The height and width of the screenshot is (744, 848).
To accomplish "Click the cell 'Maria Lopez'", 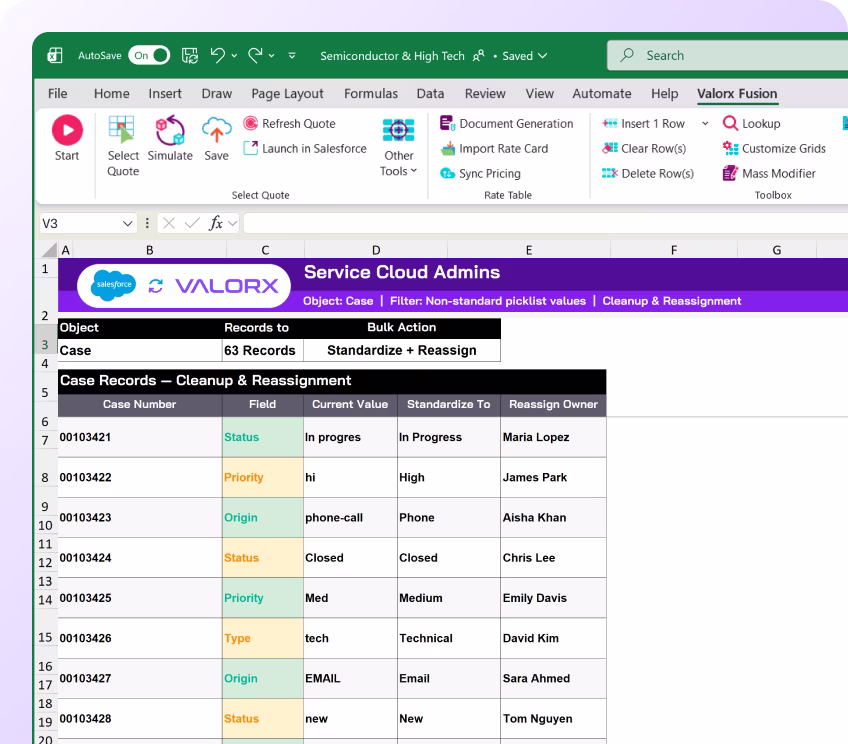I will coord(553,437).
